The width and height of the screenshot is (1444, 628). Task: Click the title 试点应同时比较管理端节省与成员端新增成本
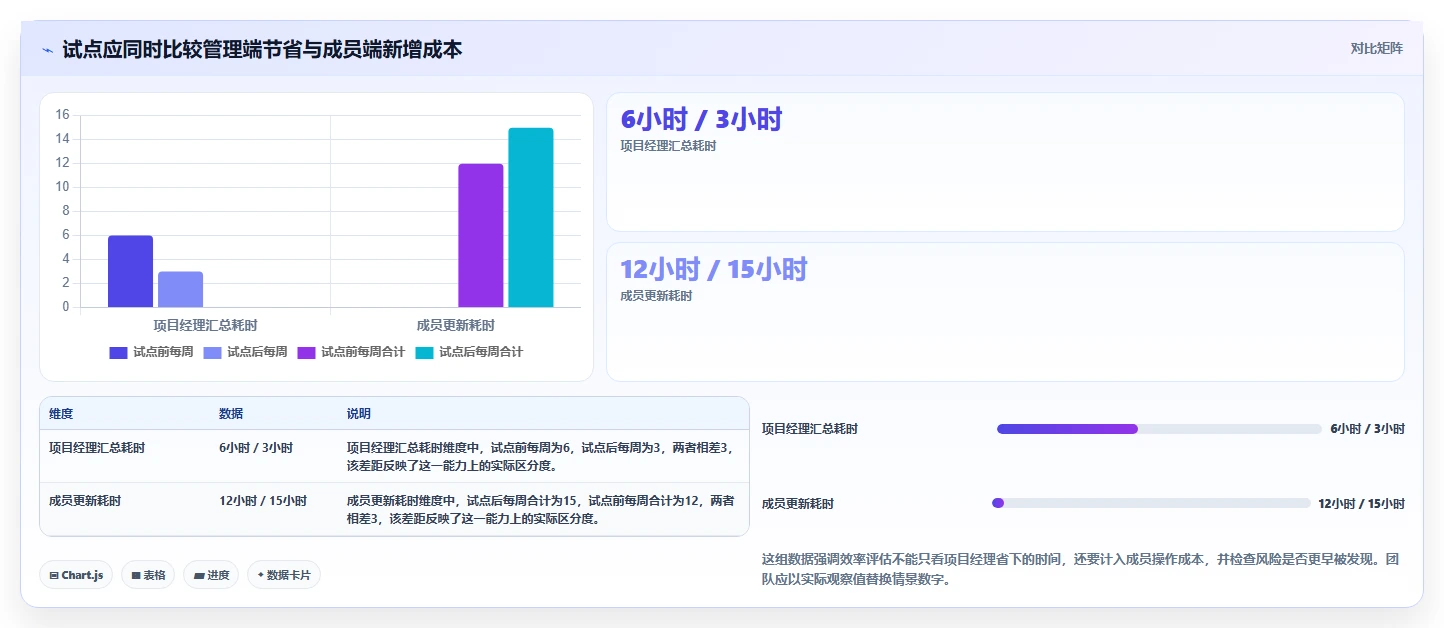pyautogui.click(x=262, y=49)
